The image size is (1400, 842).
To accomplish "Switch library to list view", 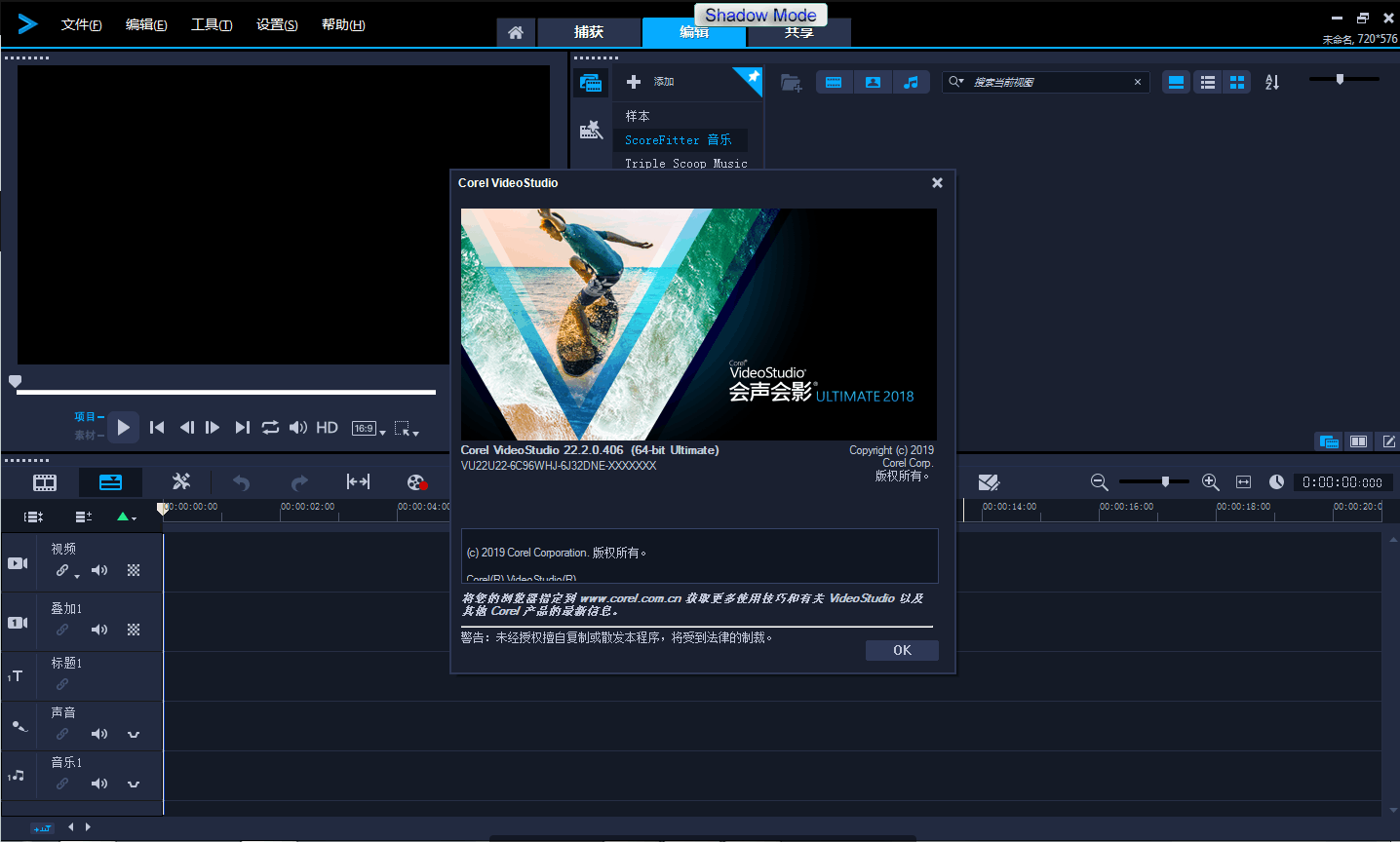I will [1208, 83].
